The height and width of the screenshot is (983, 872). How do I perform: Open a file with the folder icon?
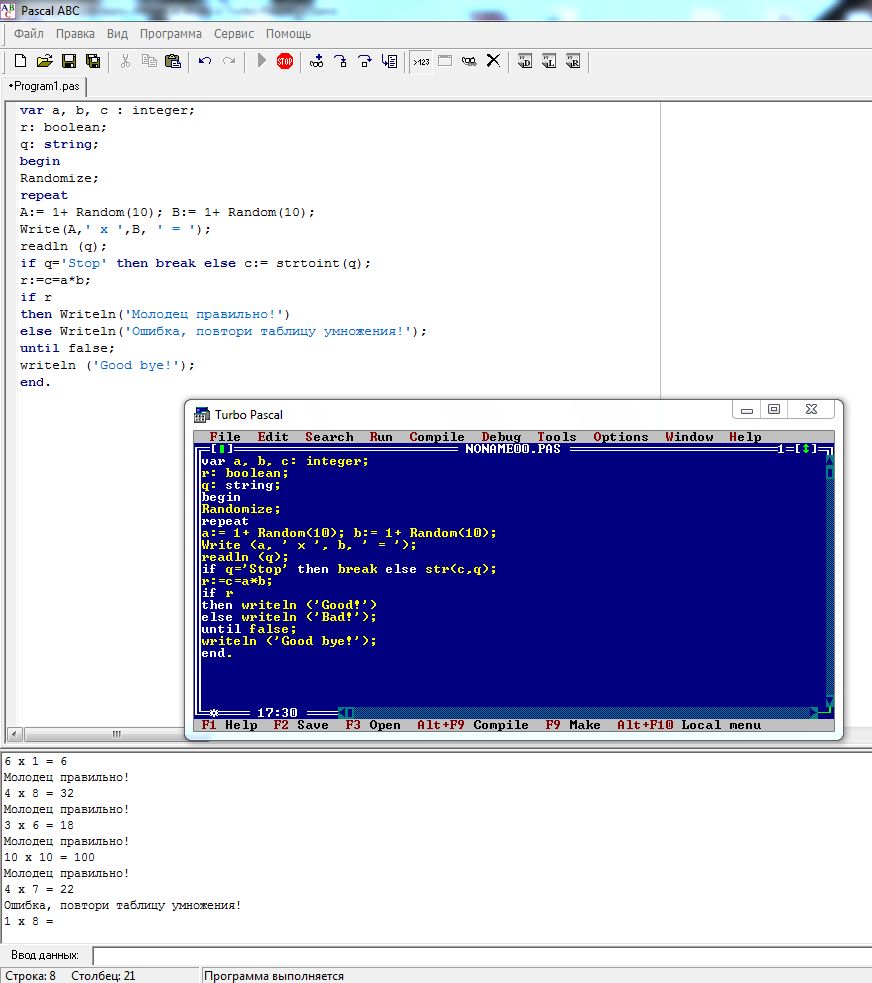point(45,61)
